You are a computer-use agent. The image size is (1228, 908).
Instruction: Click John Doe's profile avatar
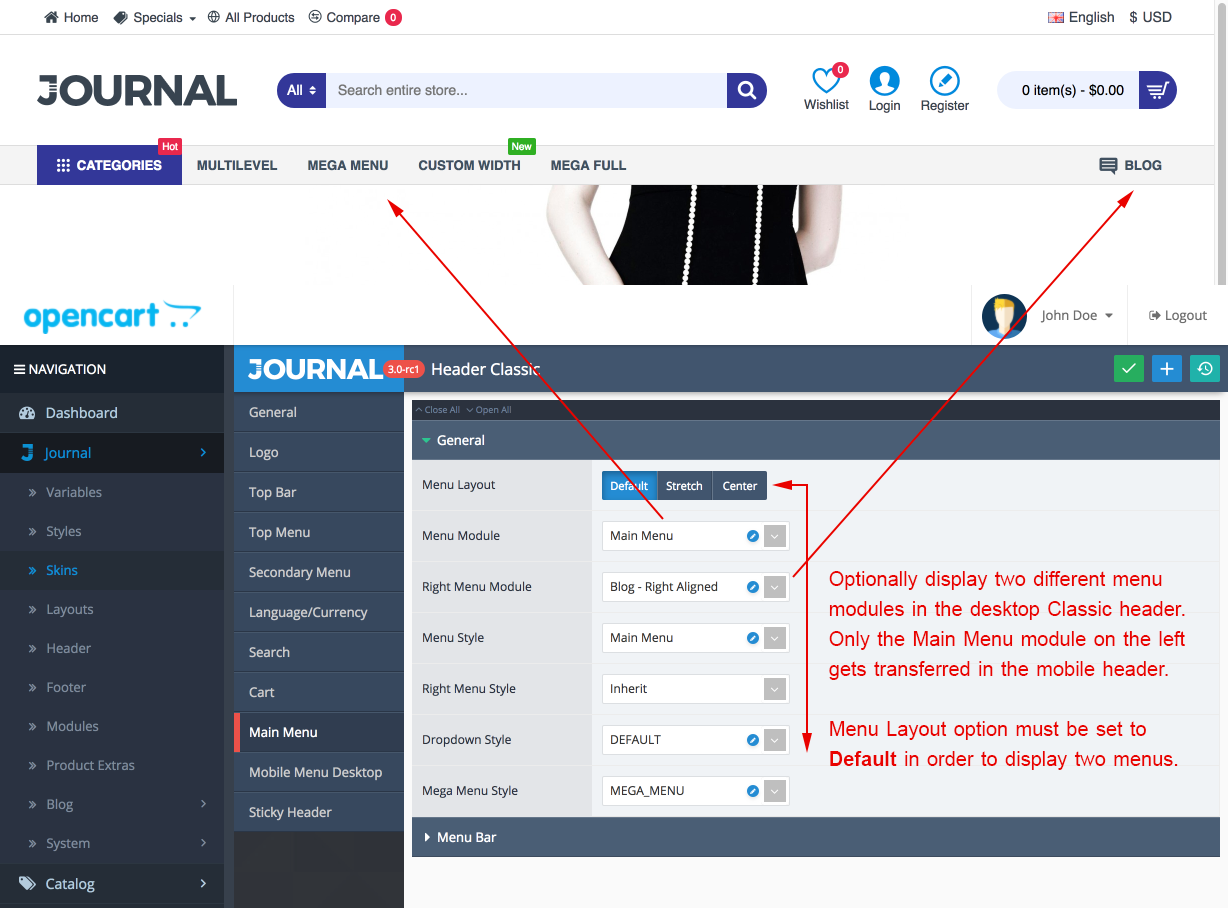[x=1004, y=316]
